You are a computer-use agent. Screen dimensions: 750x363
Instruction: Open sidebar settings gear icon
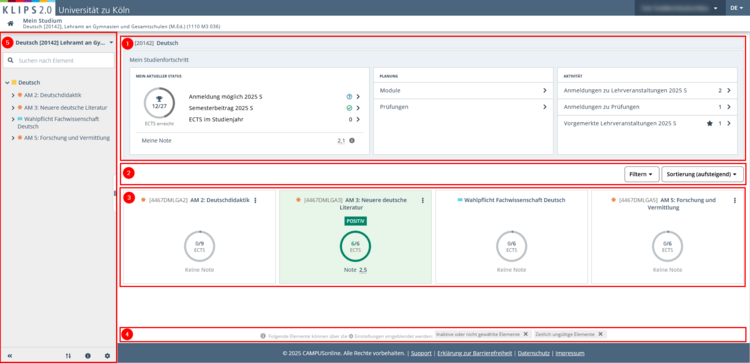tap(107, 356)
